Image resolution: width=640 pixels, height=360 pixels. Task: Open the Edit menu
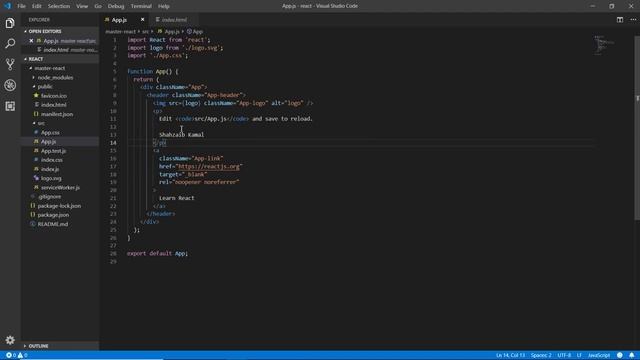coord(37,6)
